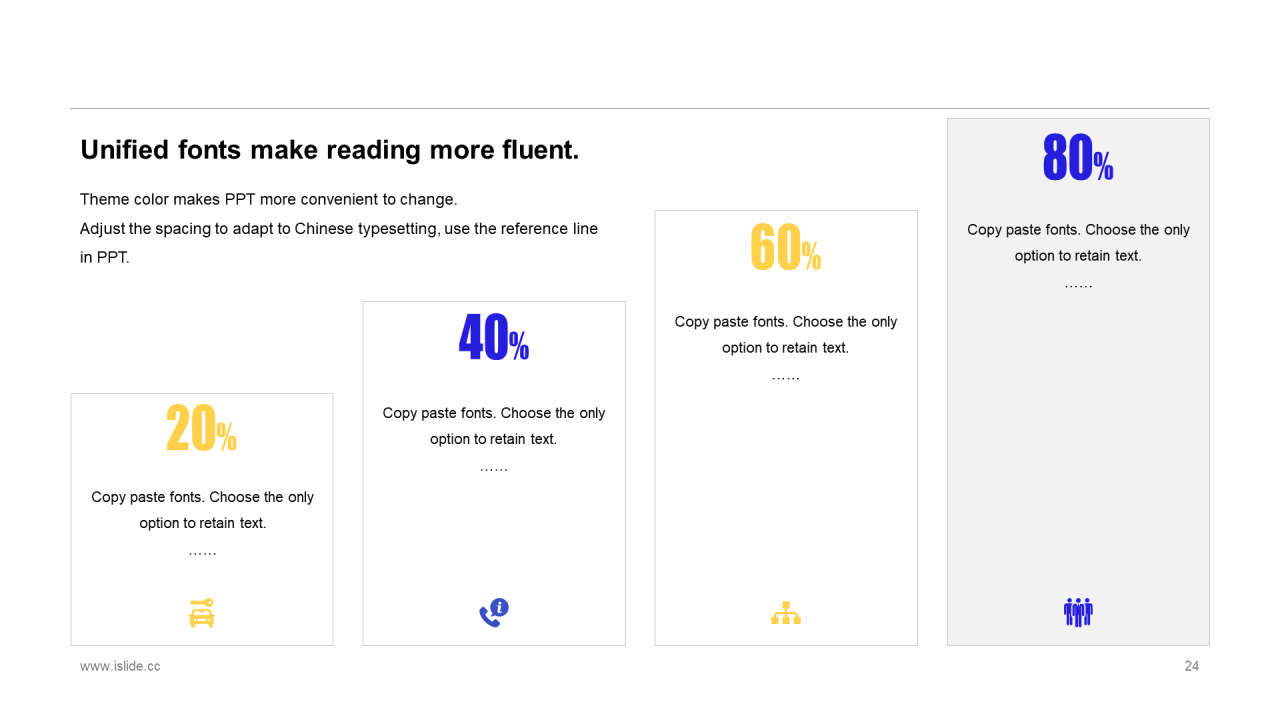The height and width of the screenshot is (720, 1280).
Task: Click the page number 24
Action: click(1191, 666)
